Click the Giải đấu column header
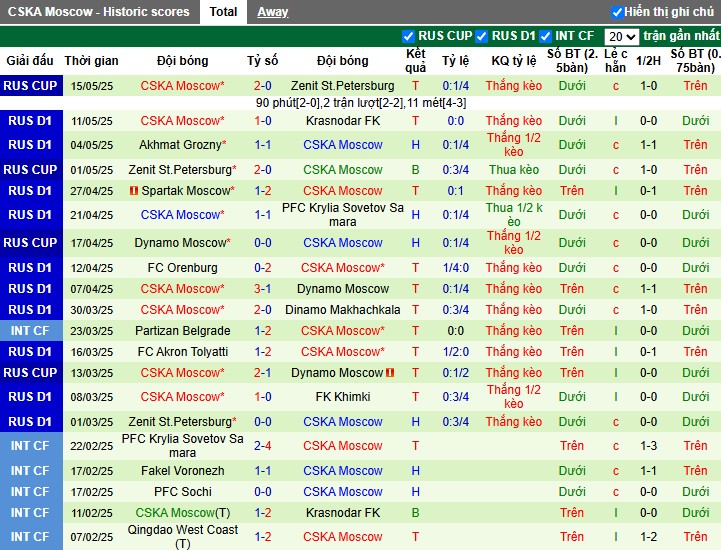This screenshot has height=550, width=721. [x=30, y=61]
